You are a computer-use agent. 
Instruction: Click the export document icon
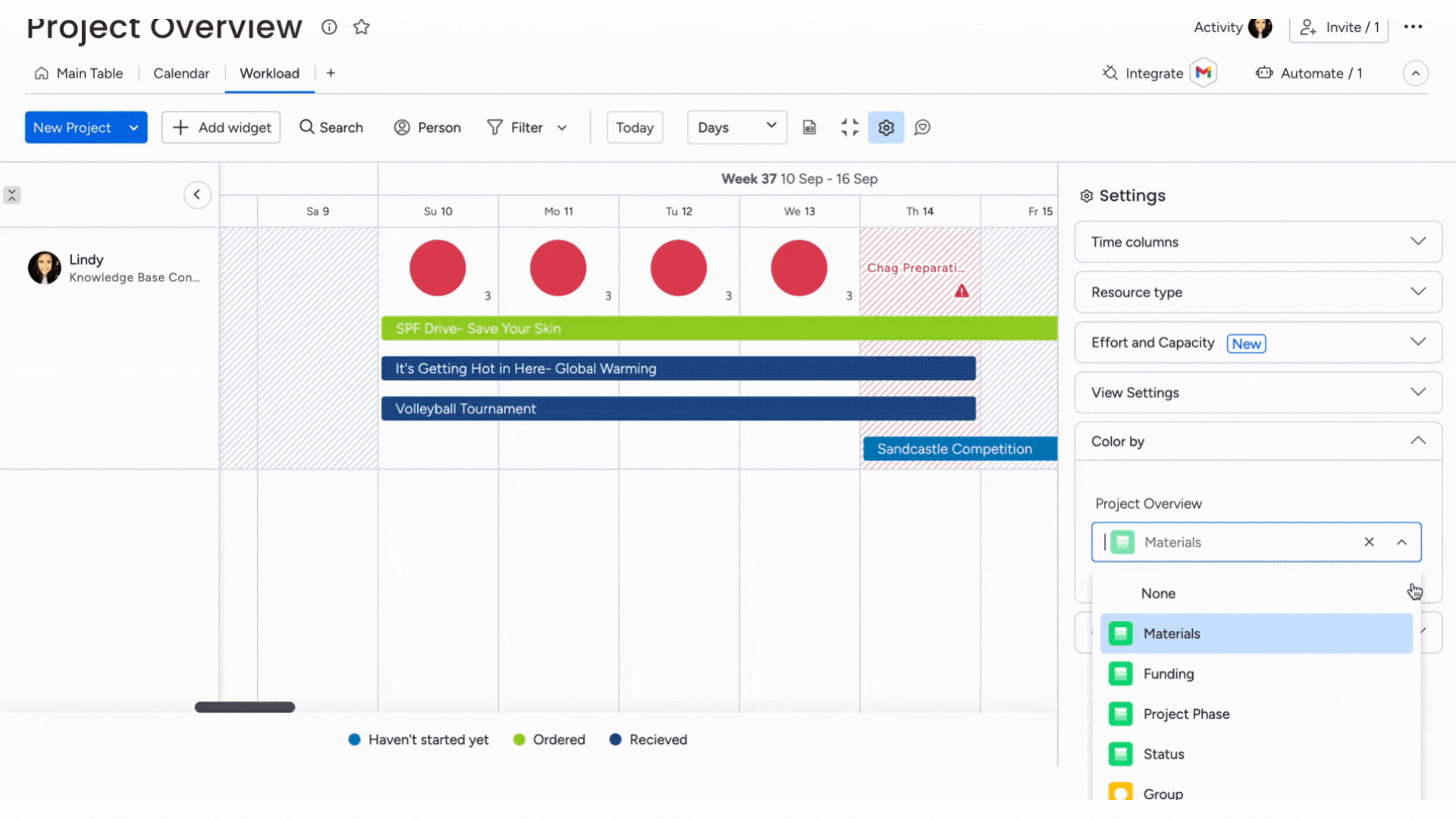(809, 127)
